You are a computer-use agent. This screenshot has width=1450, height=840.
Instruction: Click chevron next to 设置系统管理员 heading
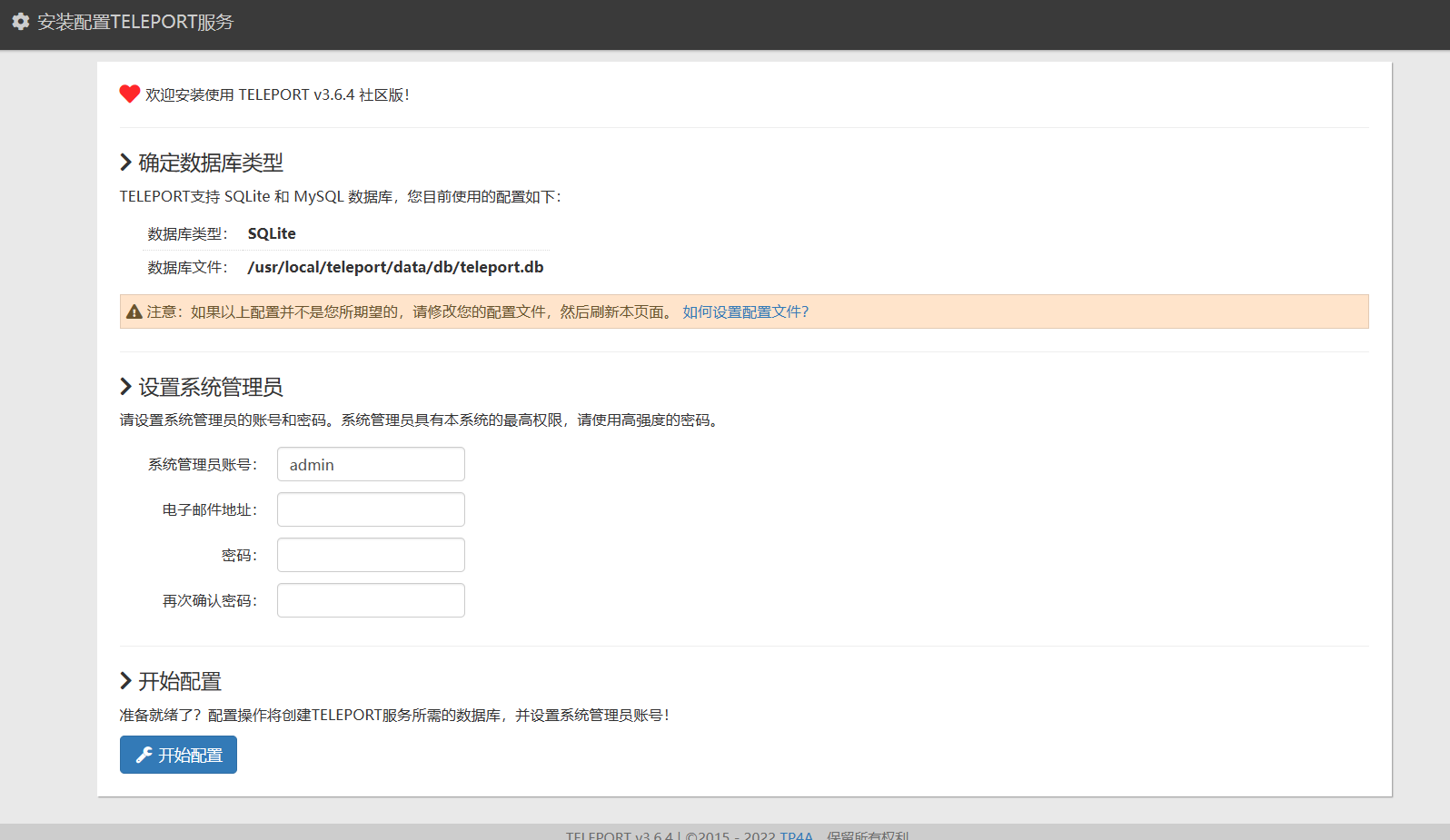point(126,387)
